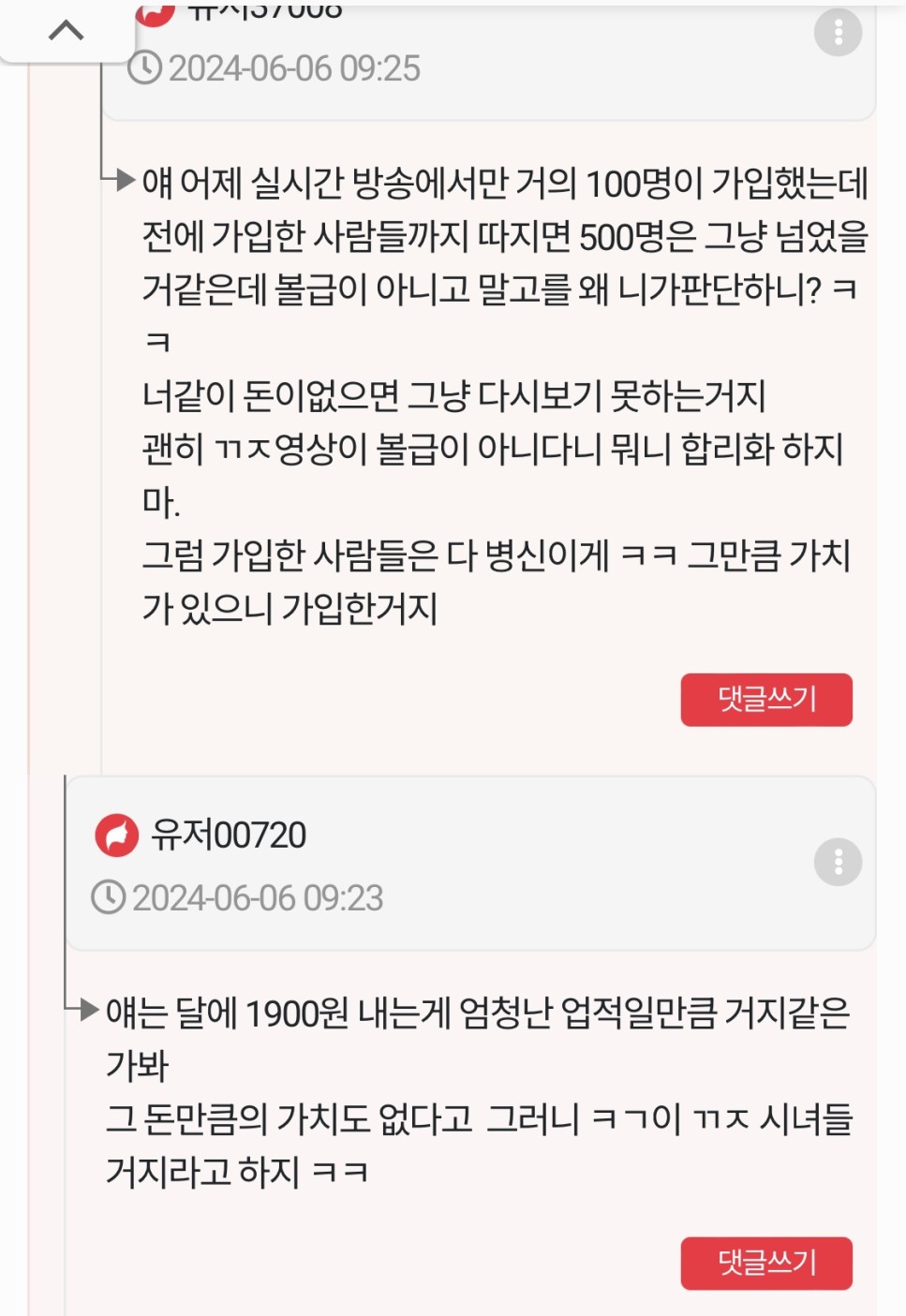This screenshot has width=906, height=1316.
Task: Open the 유저00720 username profile
Action: 229,835
